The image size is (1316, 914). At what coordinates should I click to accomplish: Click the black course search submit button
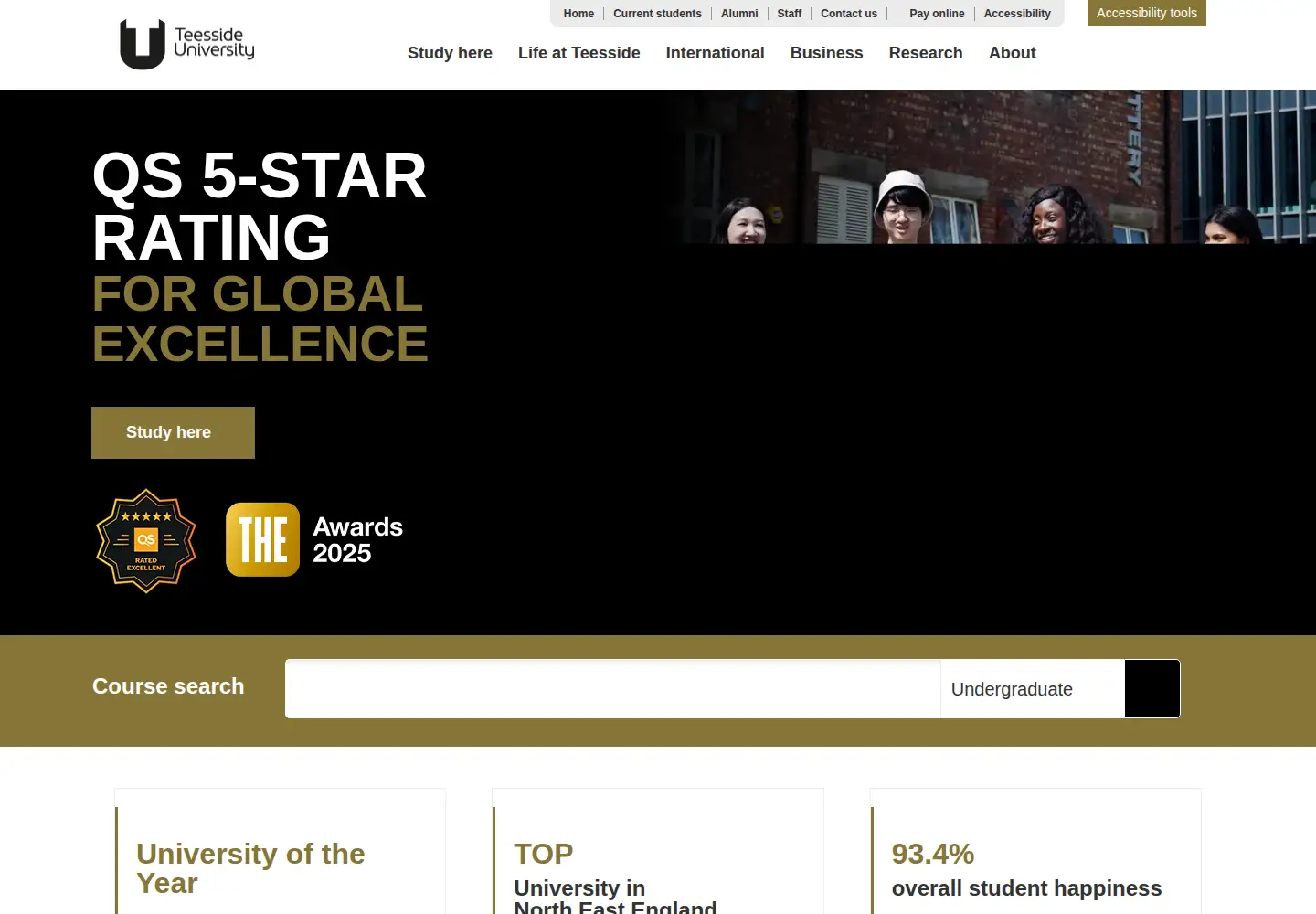[x=1151, y=688]
